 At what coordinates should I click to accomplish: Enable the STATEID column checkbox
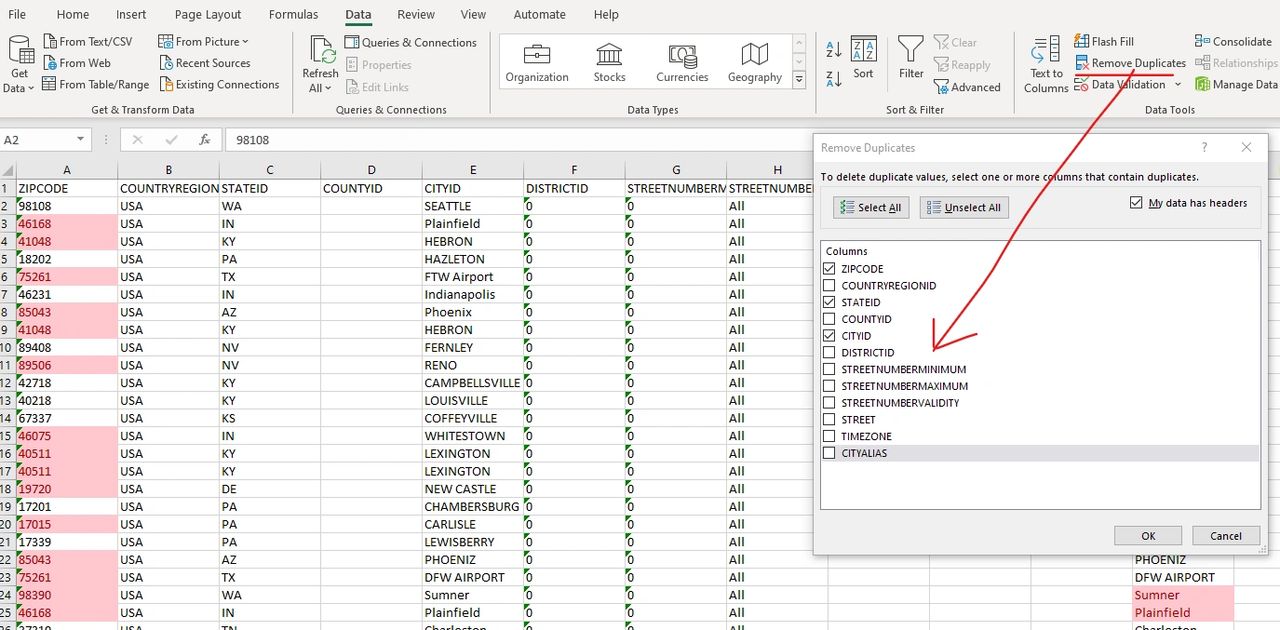pyautogui.click(x=829, y=302)
